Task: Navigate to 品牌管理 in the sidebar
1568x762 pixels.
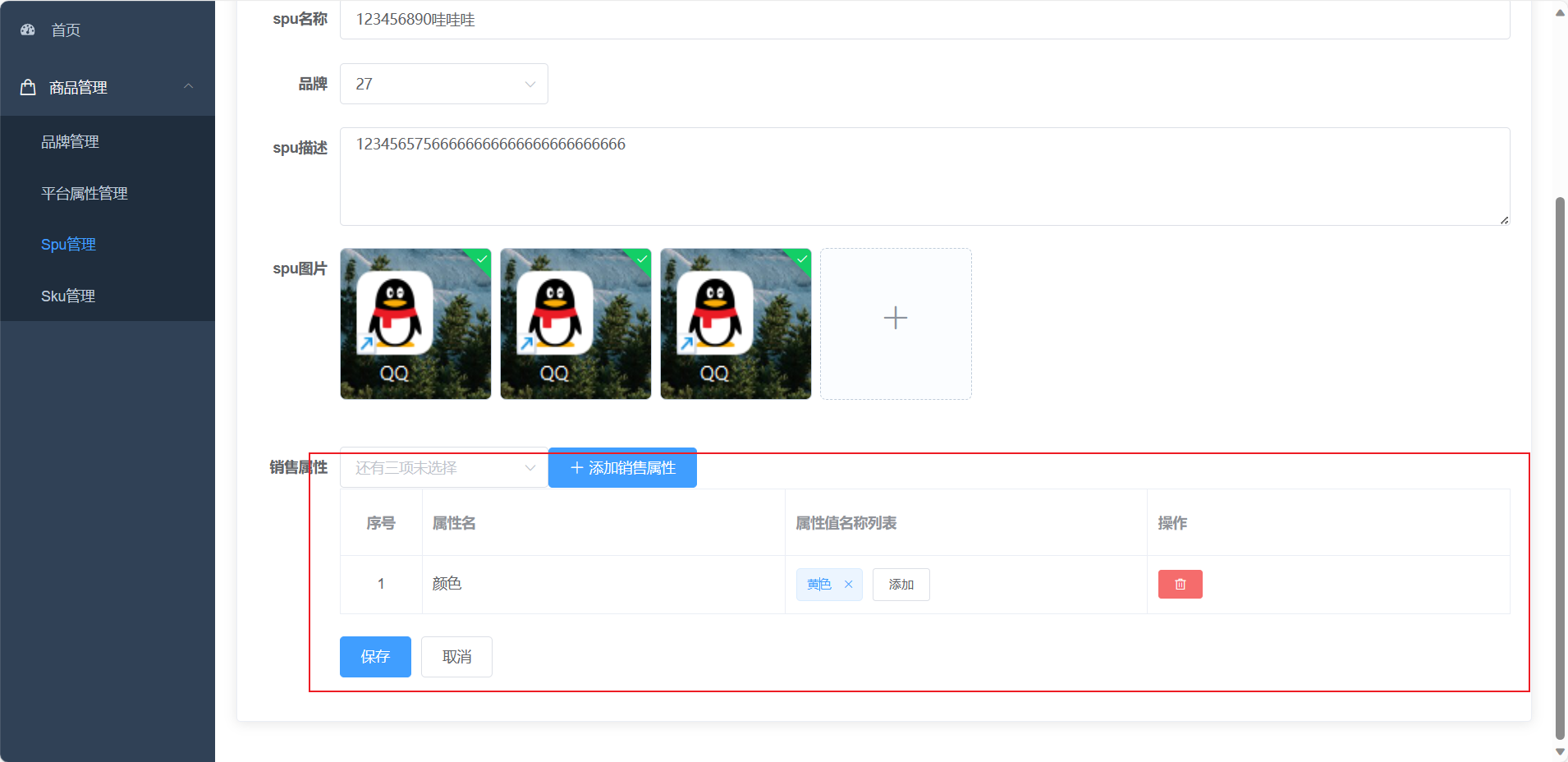Action: 71,141
